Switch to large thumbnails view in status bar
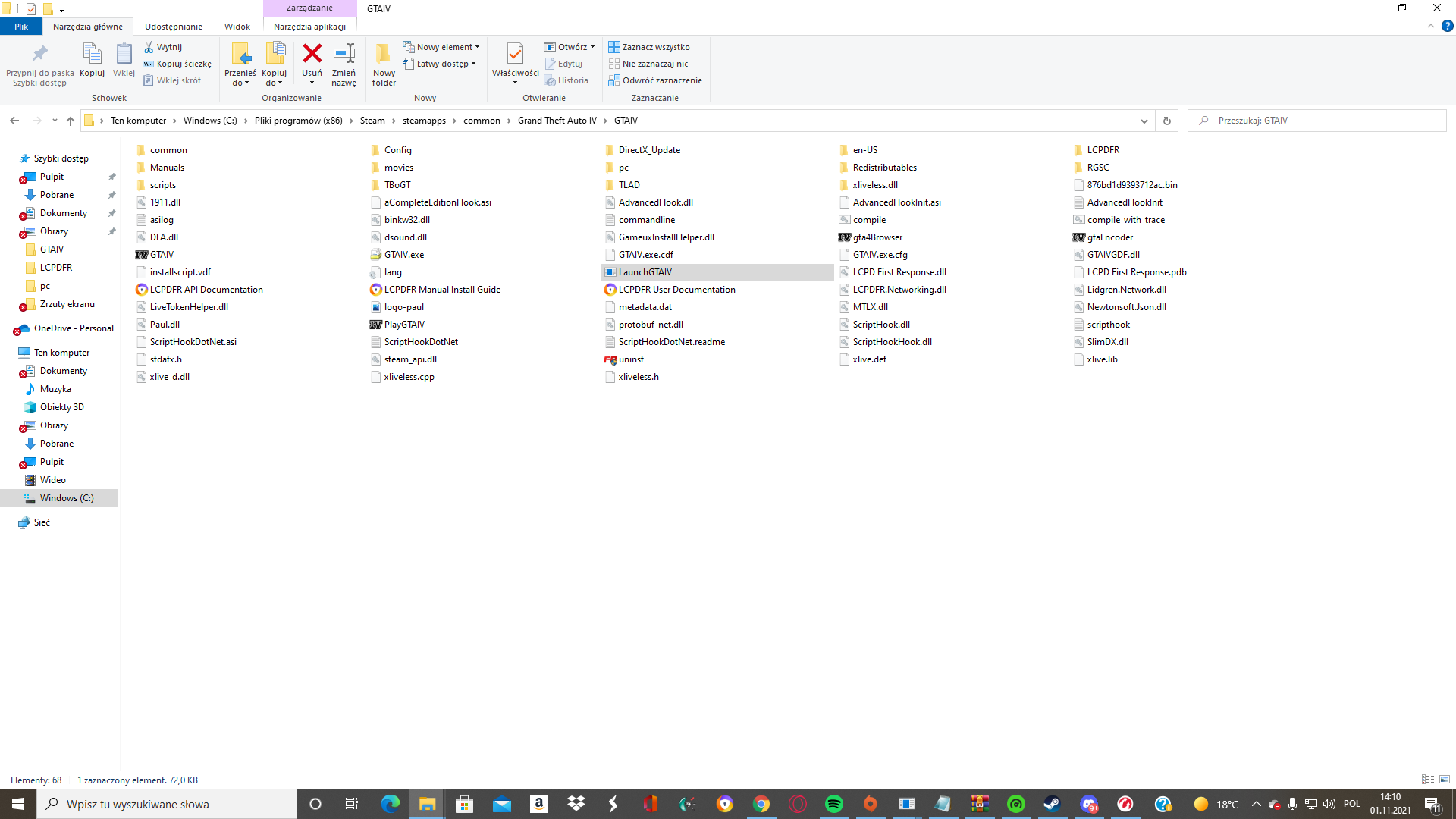The width and height of the screenshot is (1456, 819). click(1445, 780)
